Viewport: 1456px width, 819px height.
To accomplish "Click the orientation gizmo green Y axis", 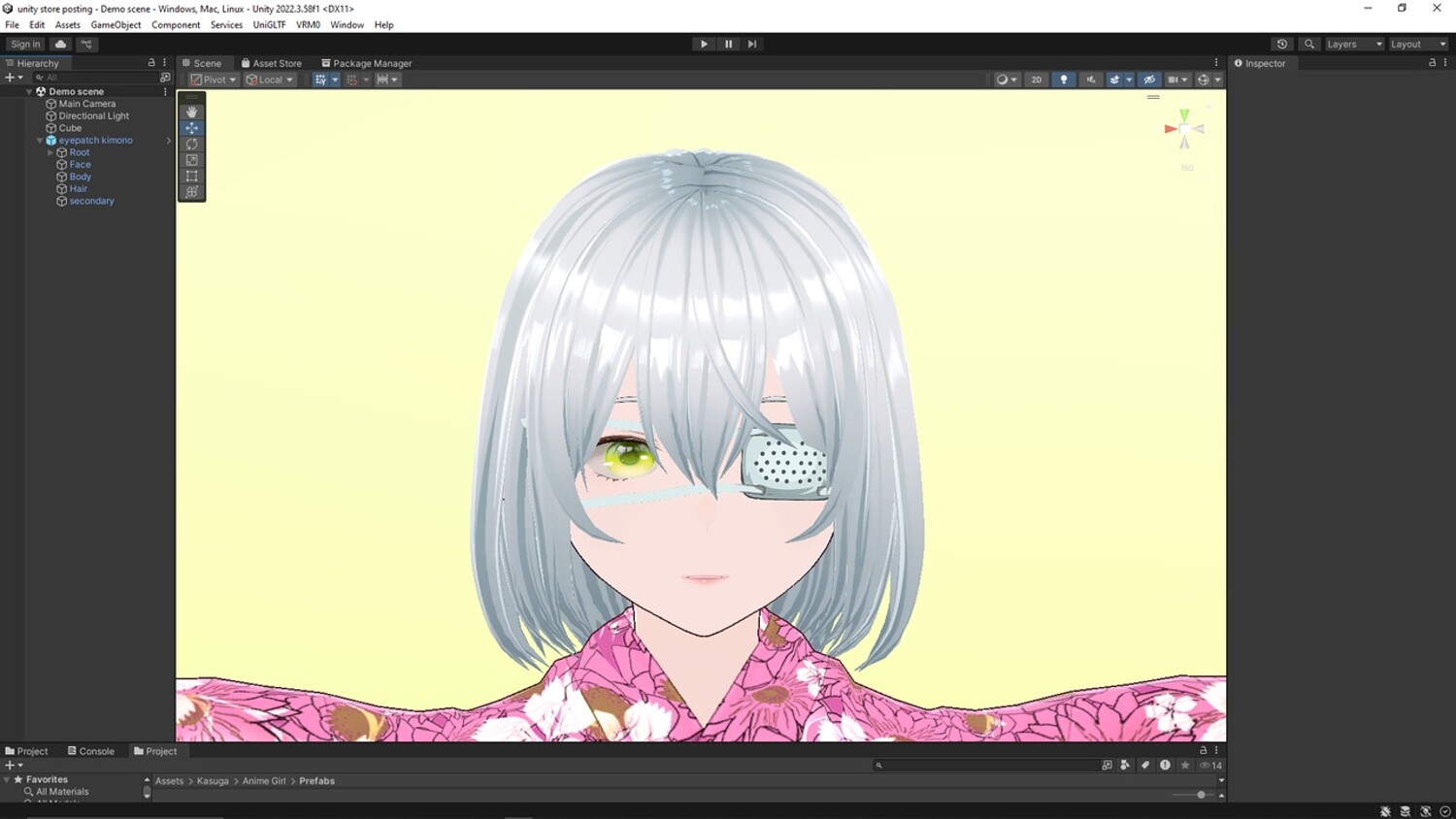I will coord(1184,115).
